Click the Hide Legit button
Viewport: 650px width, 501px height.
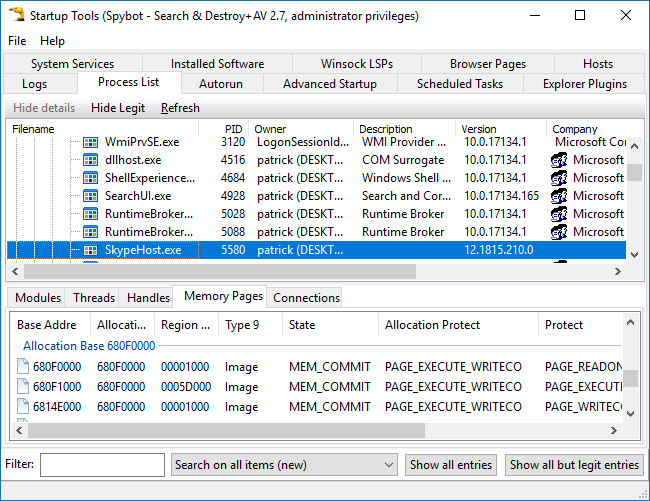[x=117, y=108]
